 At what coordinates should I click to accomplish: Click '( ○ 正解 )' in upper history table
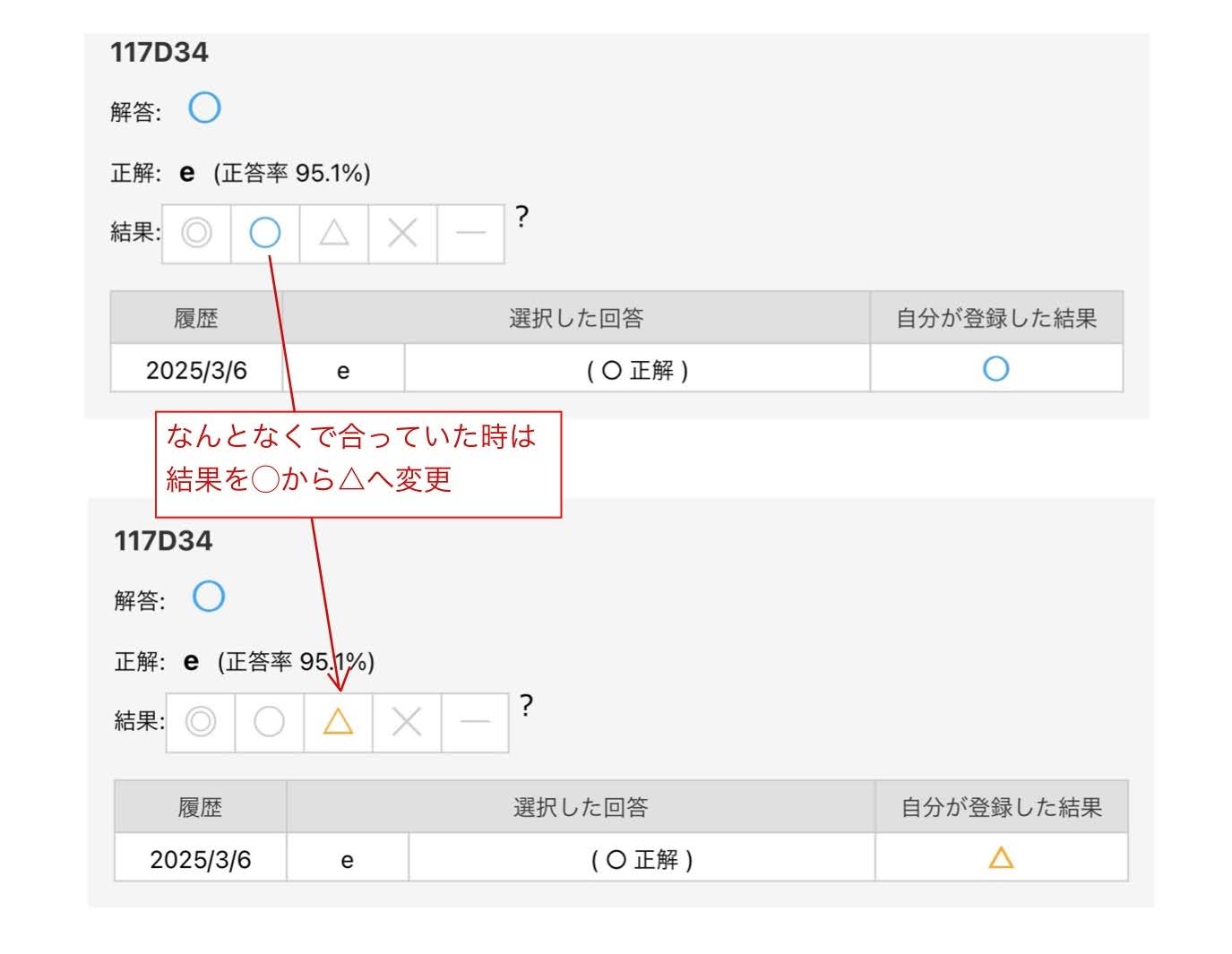pos(637,370)
